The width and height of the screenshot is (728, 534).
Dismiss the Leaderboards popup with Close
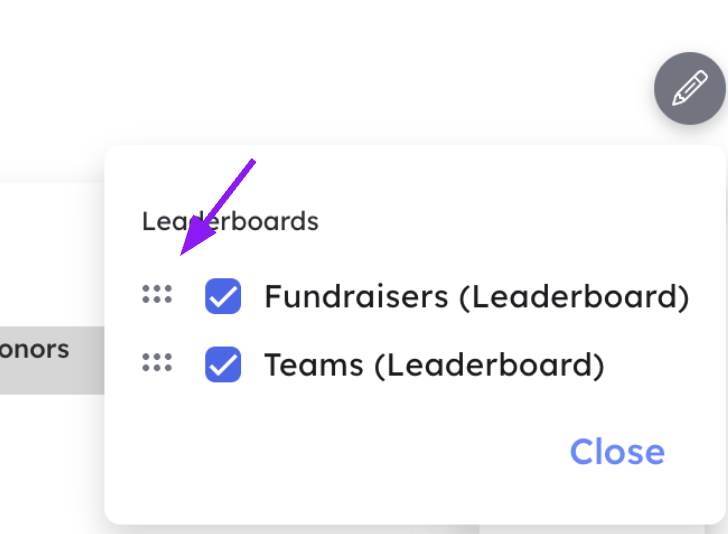(617, 452)
